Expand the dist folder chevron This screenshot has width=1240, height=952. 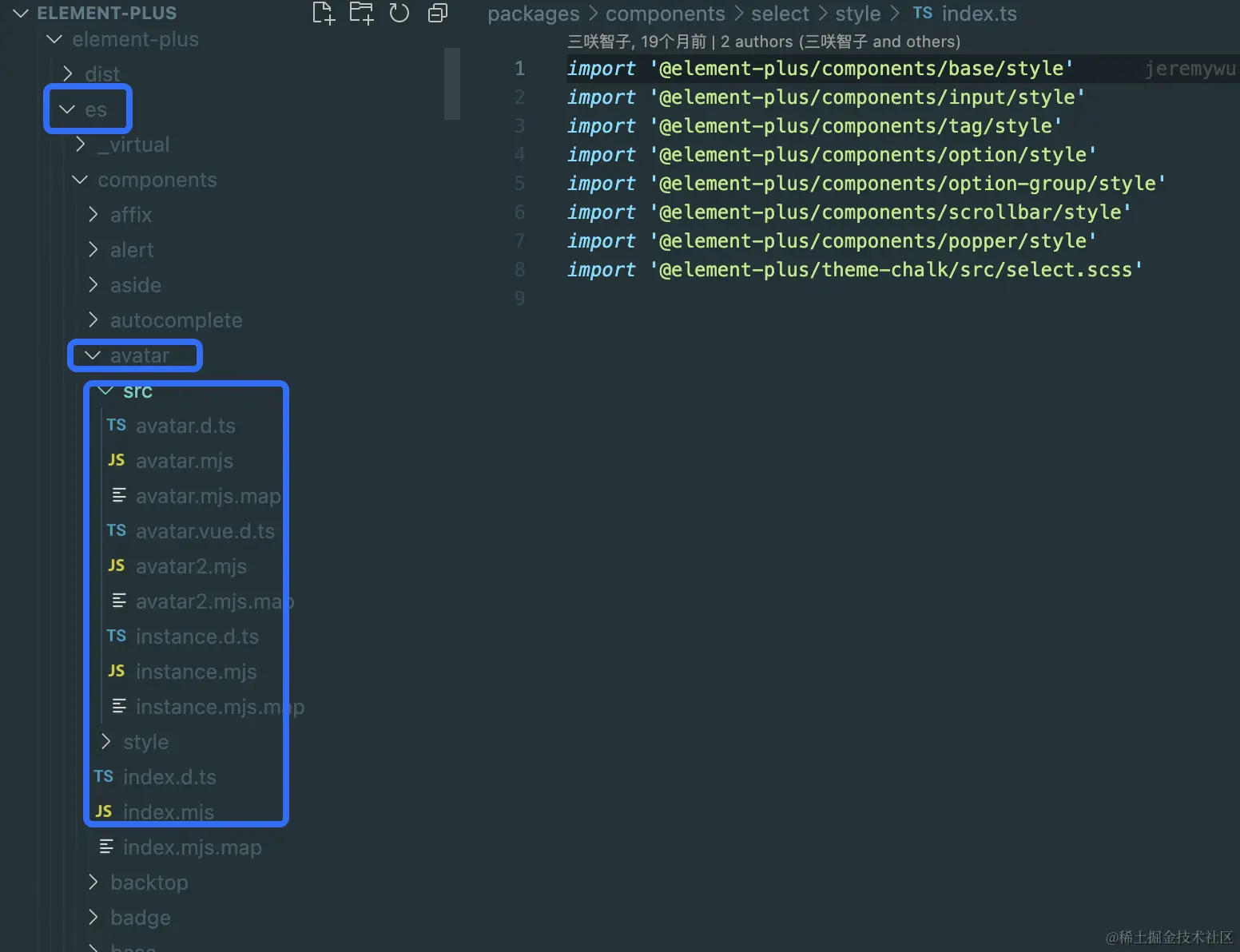pyautogui.click(x=68, y=73)
